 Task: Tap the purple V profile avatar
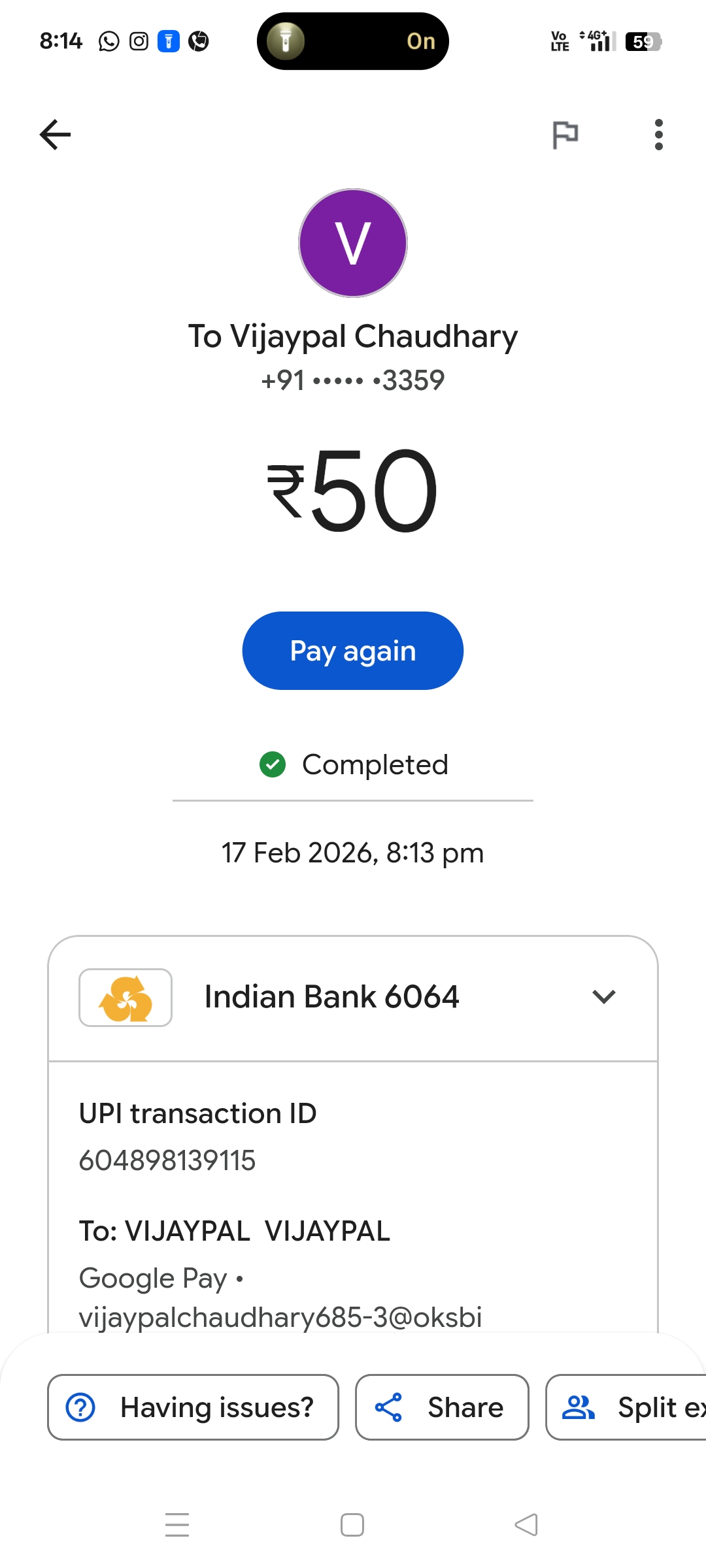353,243
